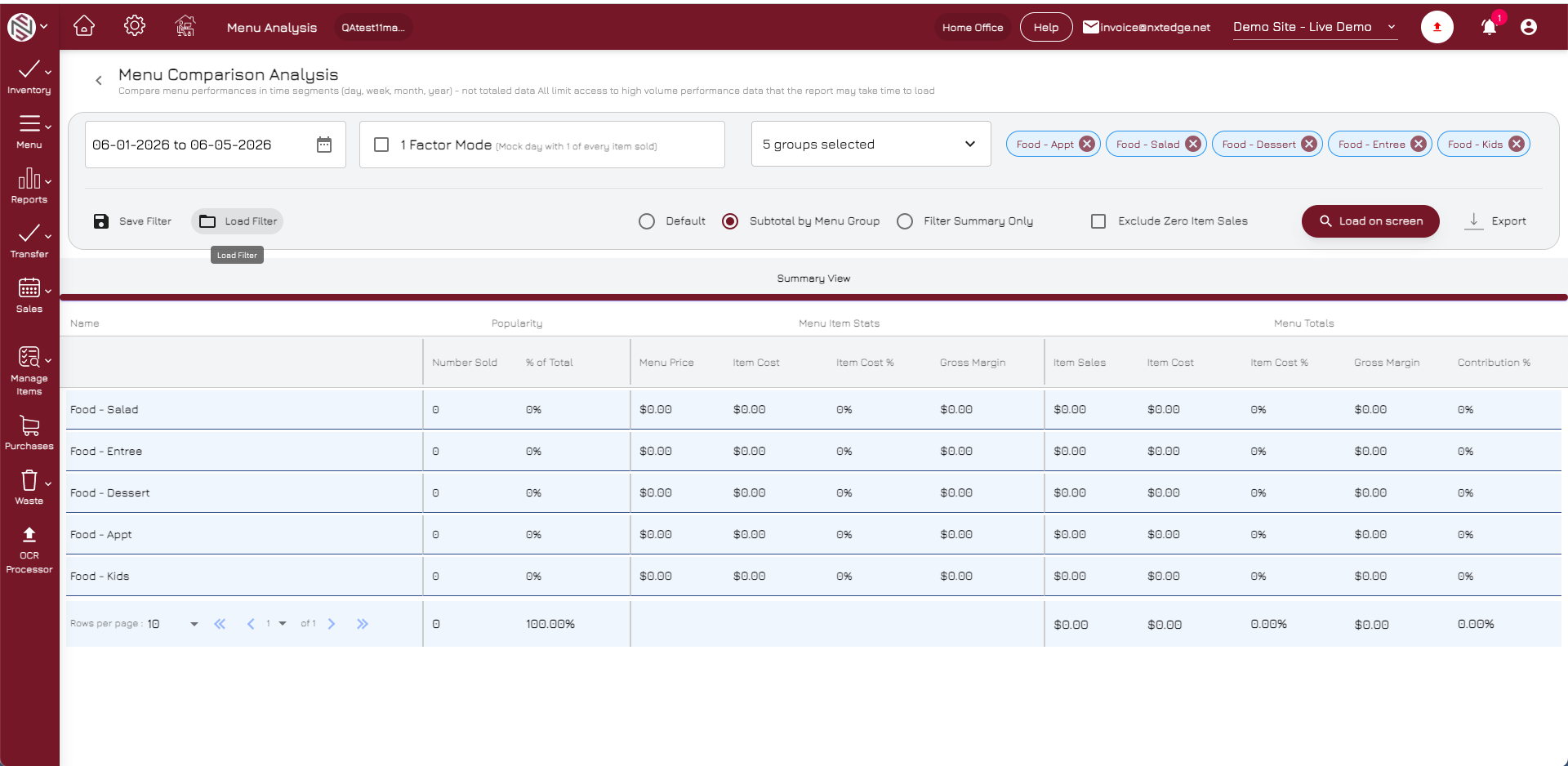1568x766 pixels.
Task: Open the Menu Analysis tab
Action: click(x=272, y=27)
